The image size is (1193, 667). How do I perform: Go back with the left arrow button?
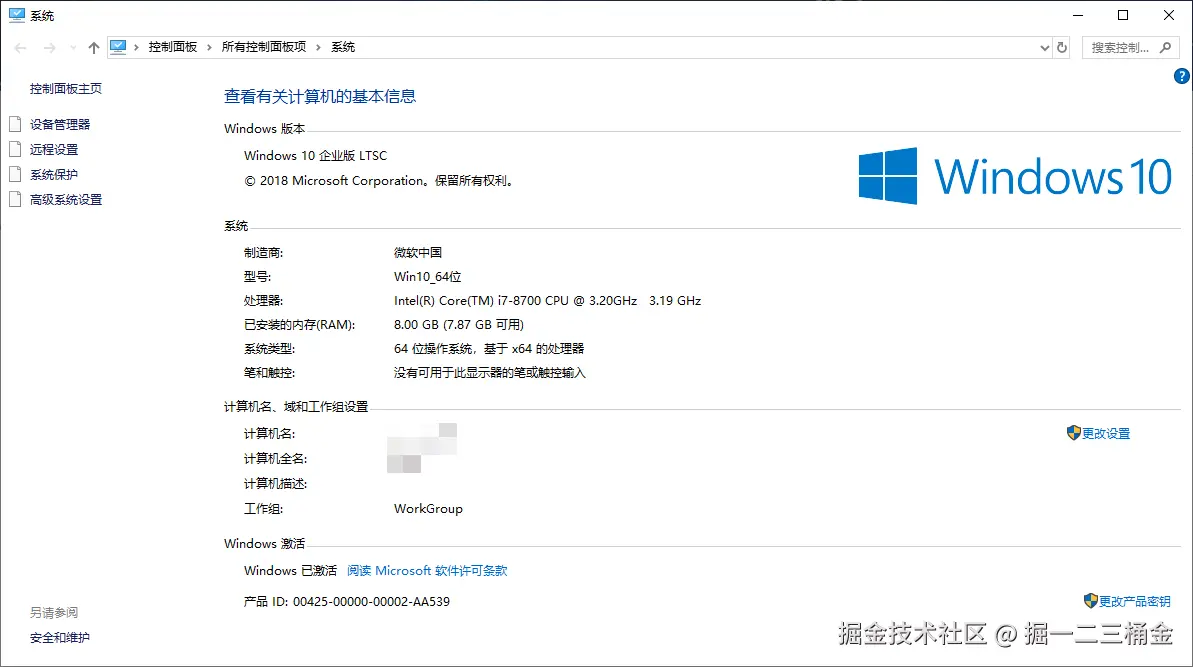(21, 47)
